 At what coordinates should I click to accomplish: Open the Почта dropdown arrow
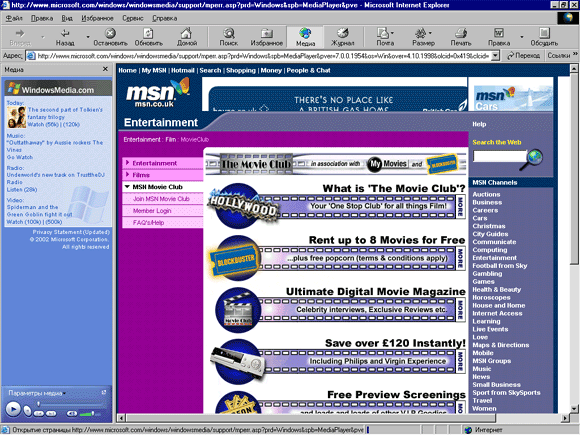pos(392,33)
